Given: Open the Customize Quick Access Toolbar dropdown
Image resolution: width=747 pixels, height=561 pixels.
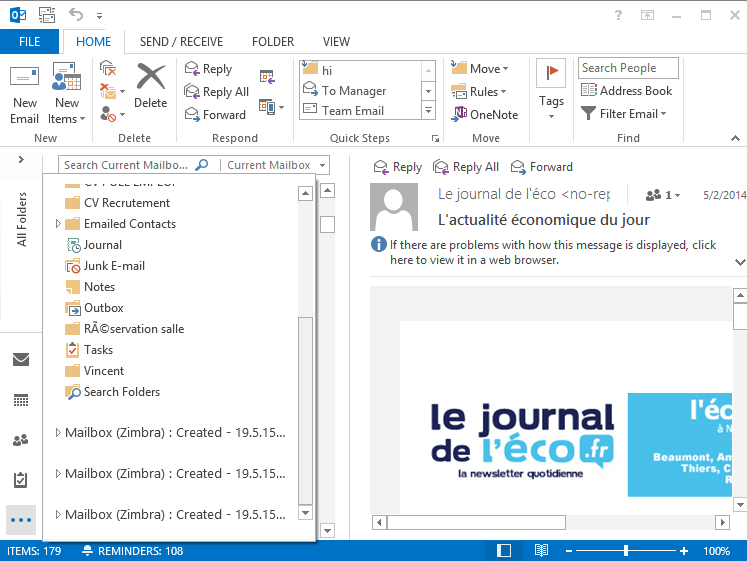Looking at the screenshot, I should click(99, 16).
